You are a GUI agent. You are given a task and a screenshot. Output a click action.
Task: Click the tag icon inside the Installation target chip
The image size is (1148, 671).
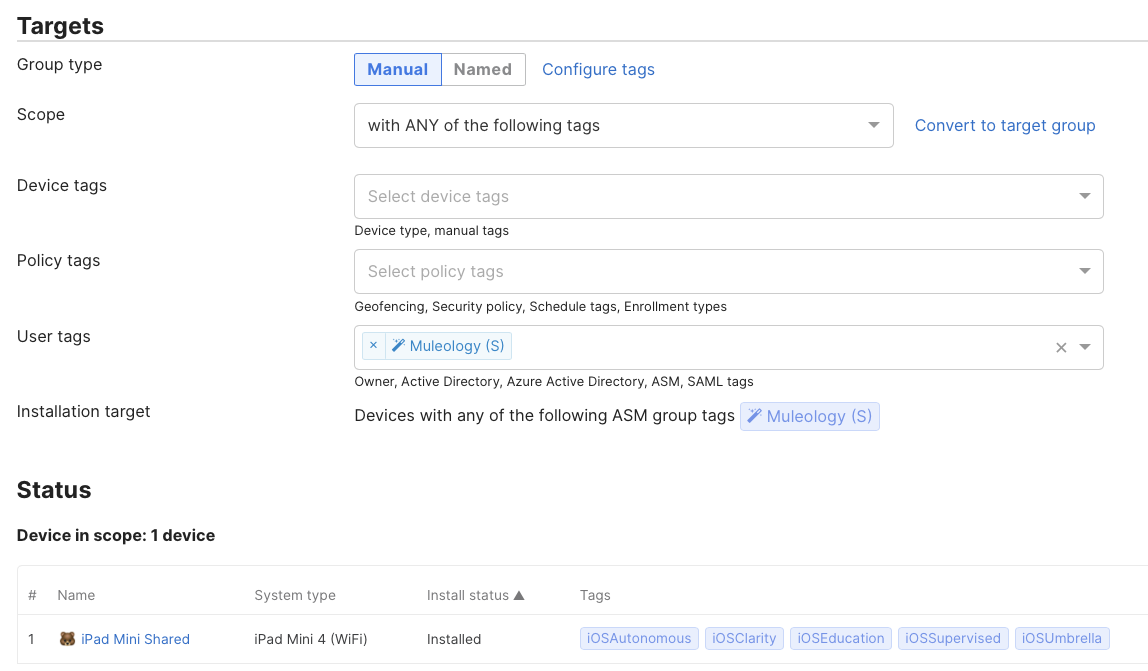[x=755, y=416]
